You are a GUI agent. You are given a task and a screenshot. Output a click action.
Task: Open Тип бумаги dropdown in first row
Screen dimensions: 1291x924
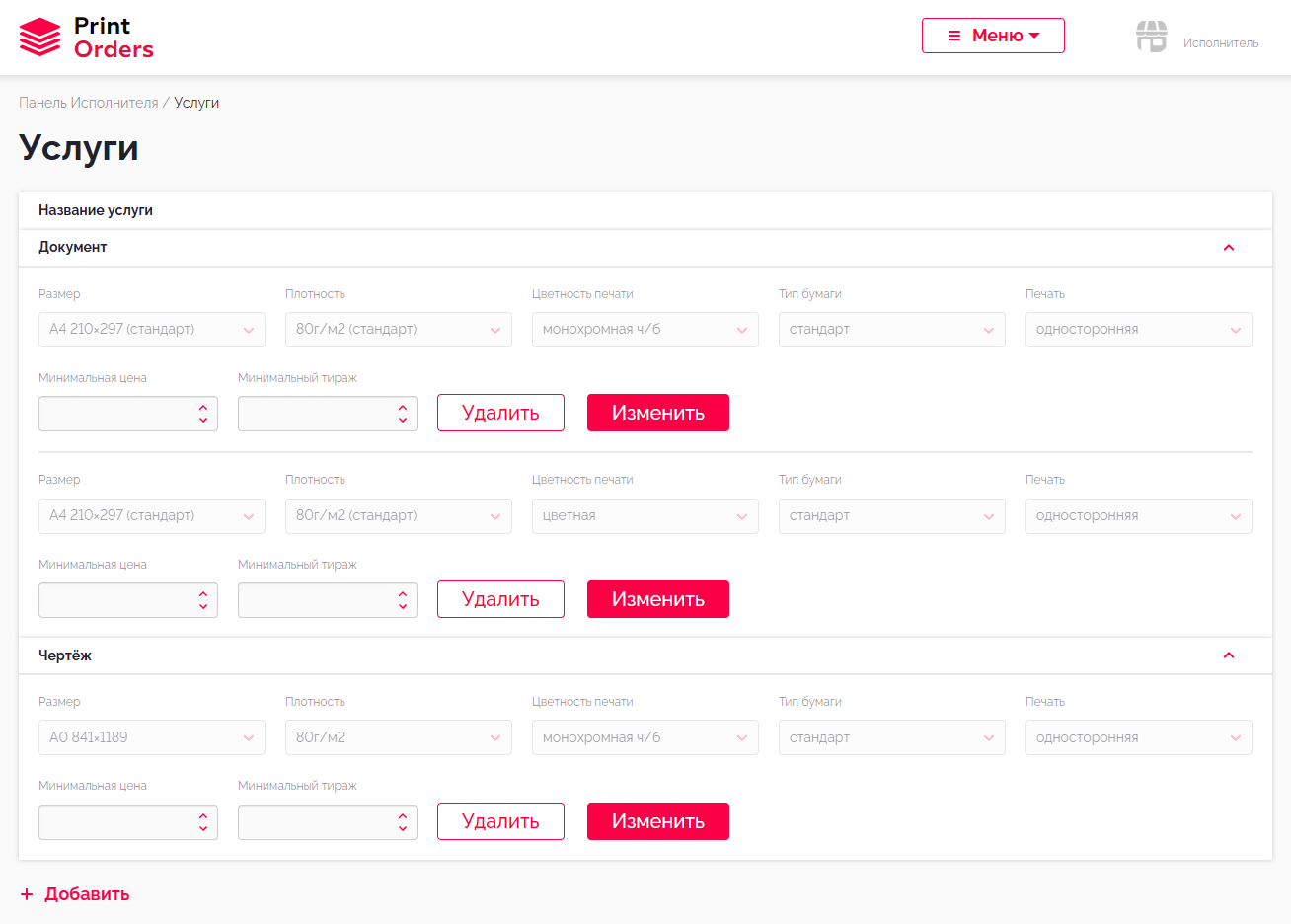[891, 330]
